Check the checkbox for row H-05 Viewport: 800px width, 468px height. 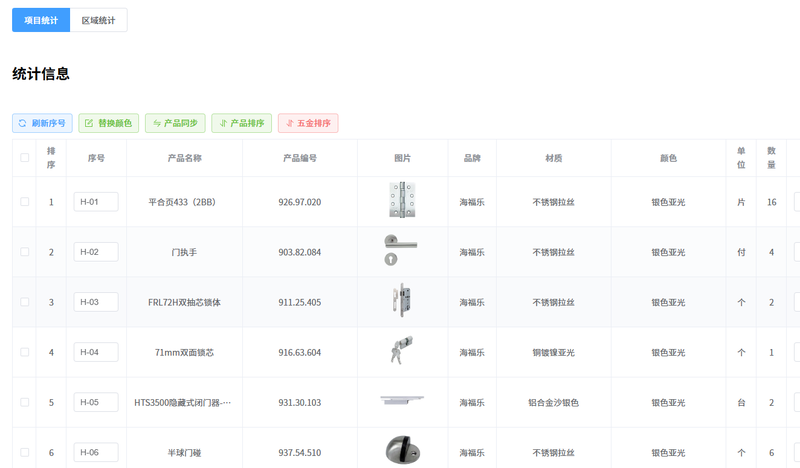click(x=24, y=402)
